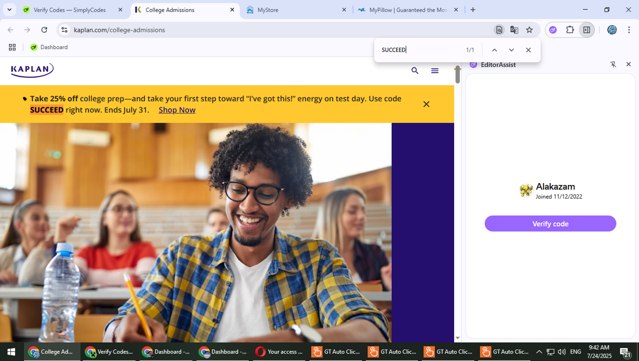639x361 pixels.
Task: View site information icon in address bar
Action: coord(64,30)
